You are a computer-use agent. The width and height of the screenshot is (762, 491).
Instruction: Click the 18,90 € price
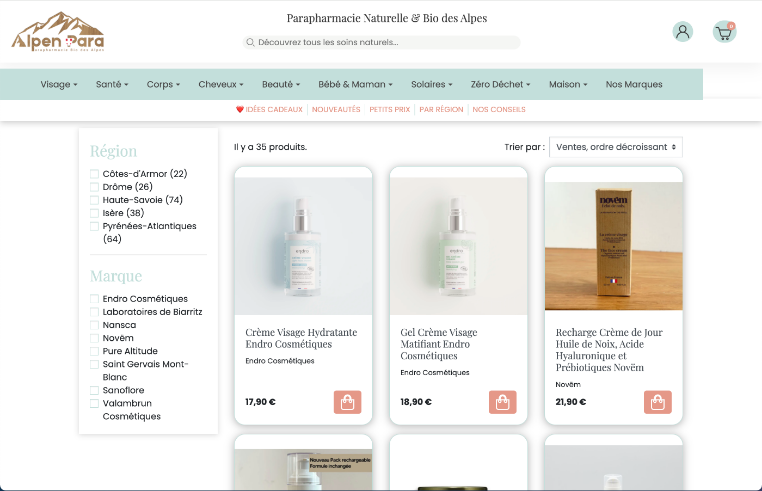click(416, 402)
